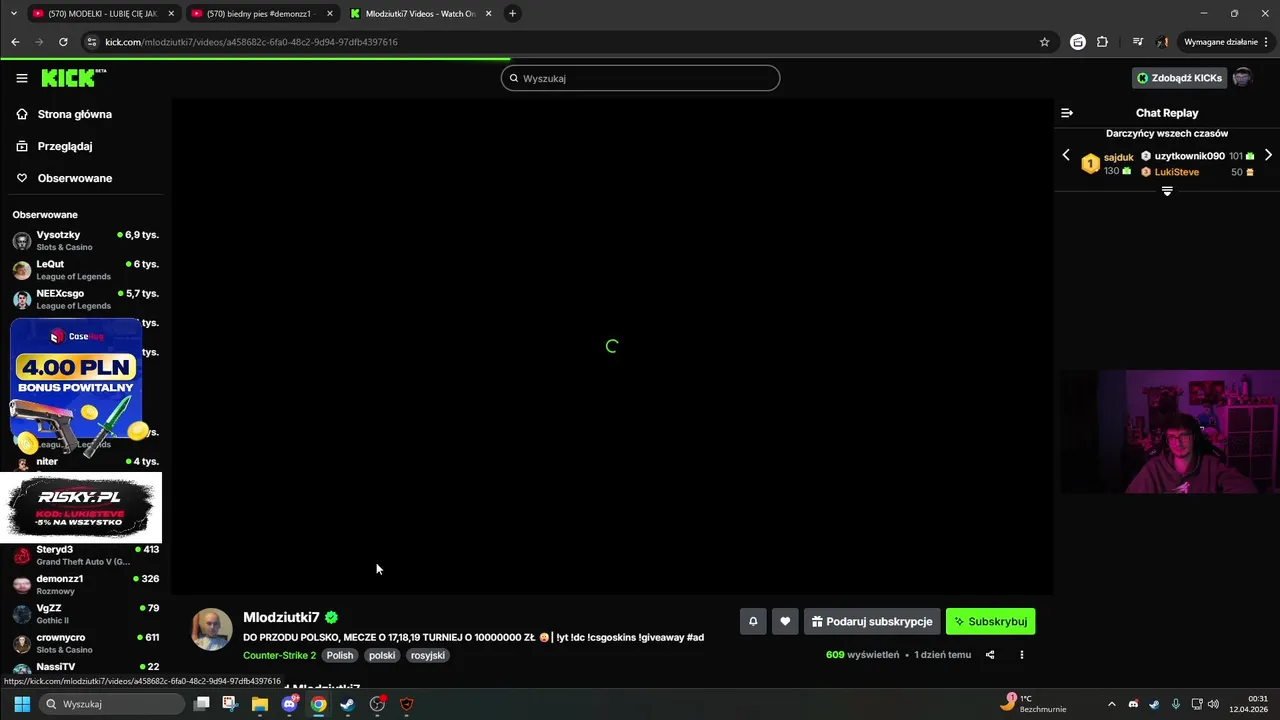The image size is (1280, 720).
Task: Open the volume control in system tray
Action: pyautogui.click(x=1213, y=704)
